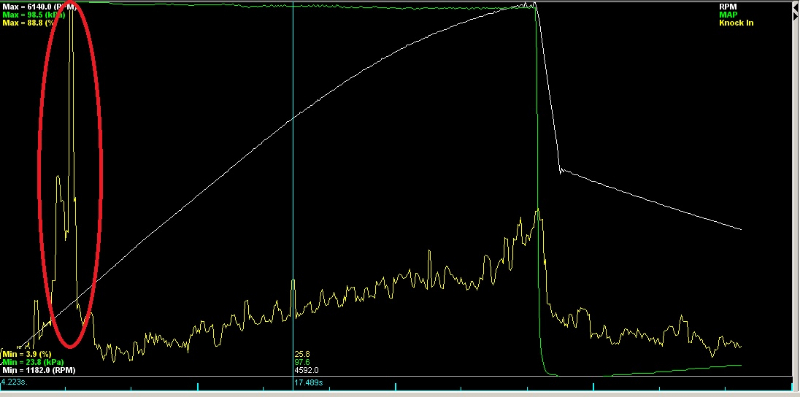Click the Max 6140.0 RPM readout

[39, 7]
